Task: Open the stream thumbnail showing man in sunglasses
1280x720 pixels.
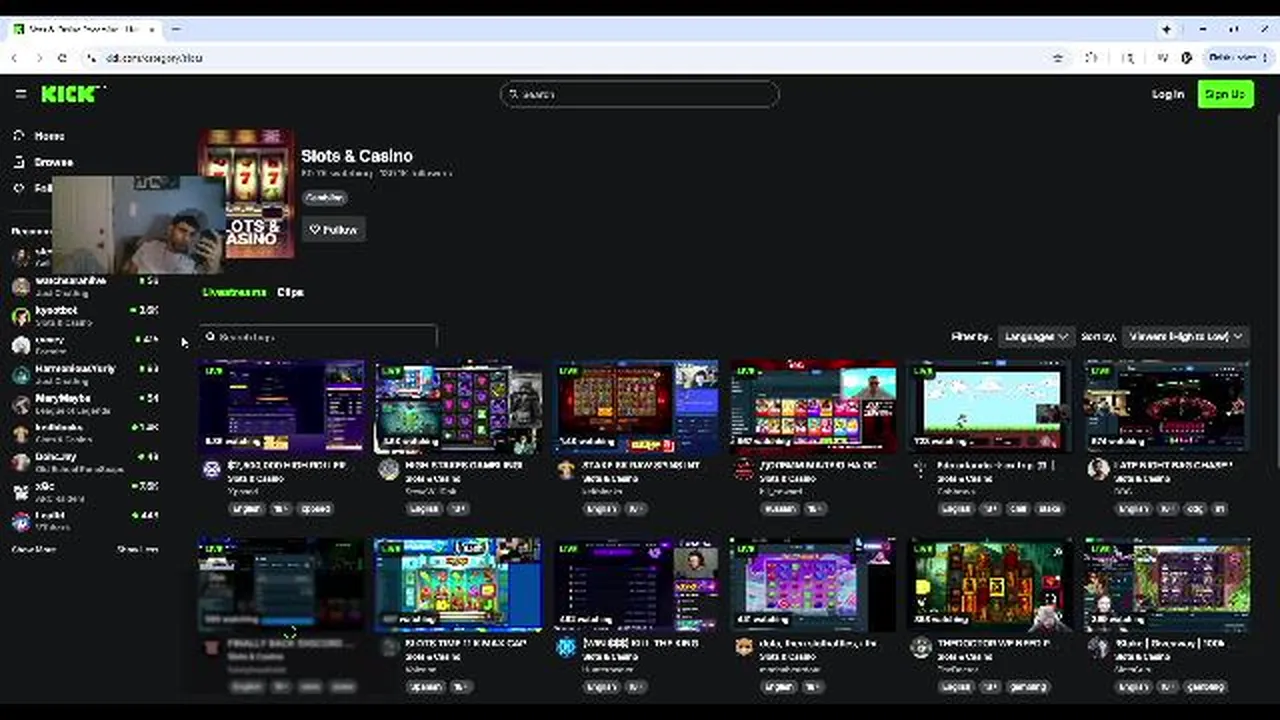Action: click(813, 407)
